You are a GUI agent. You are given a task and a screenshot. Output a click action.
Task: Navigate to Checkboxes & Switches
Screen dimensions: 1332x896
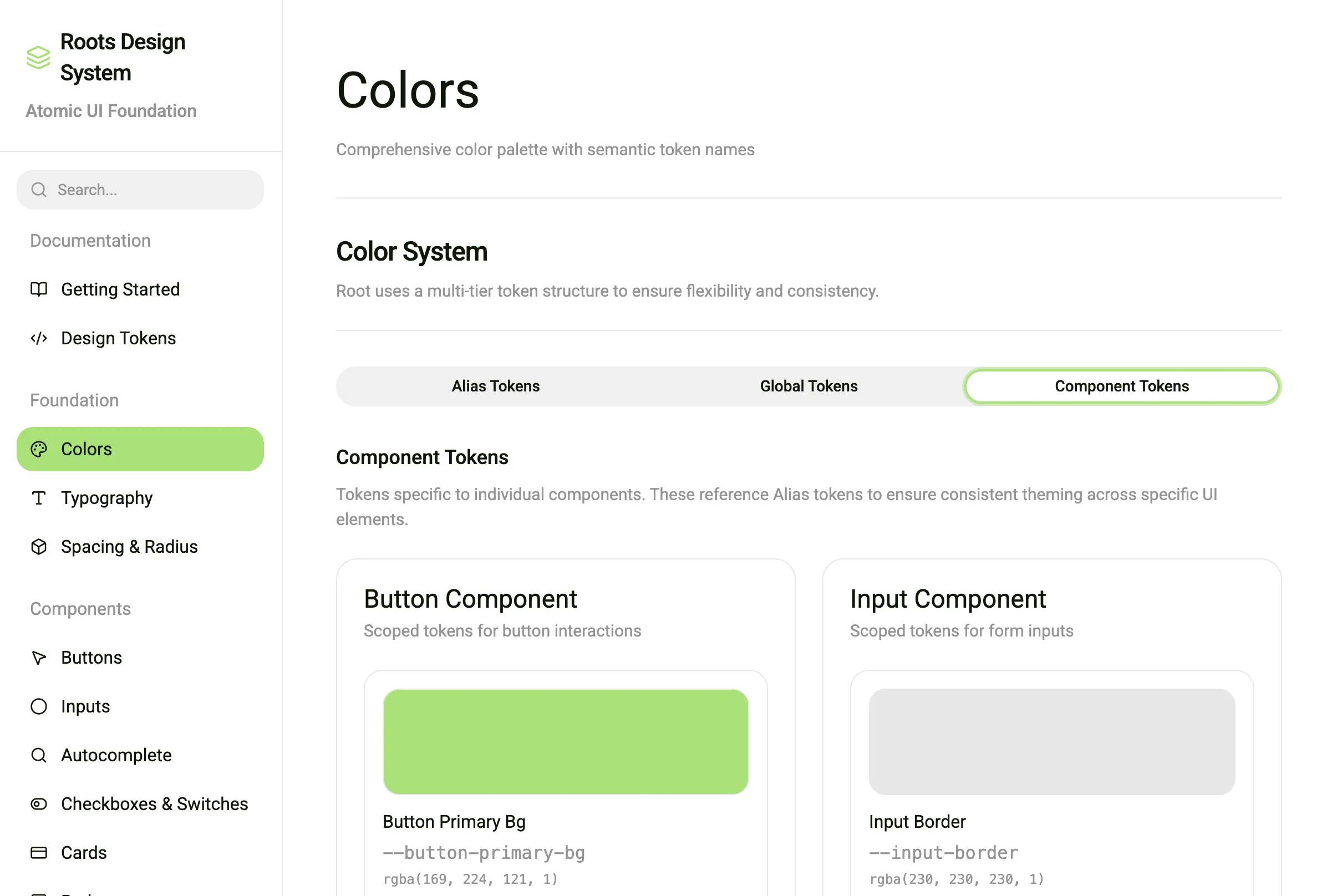click(154, 803)
